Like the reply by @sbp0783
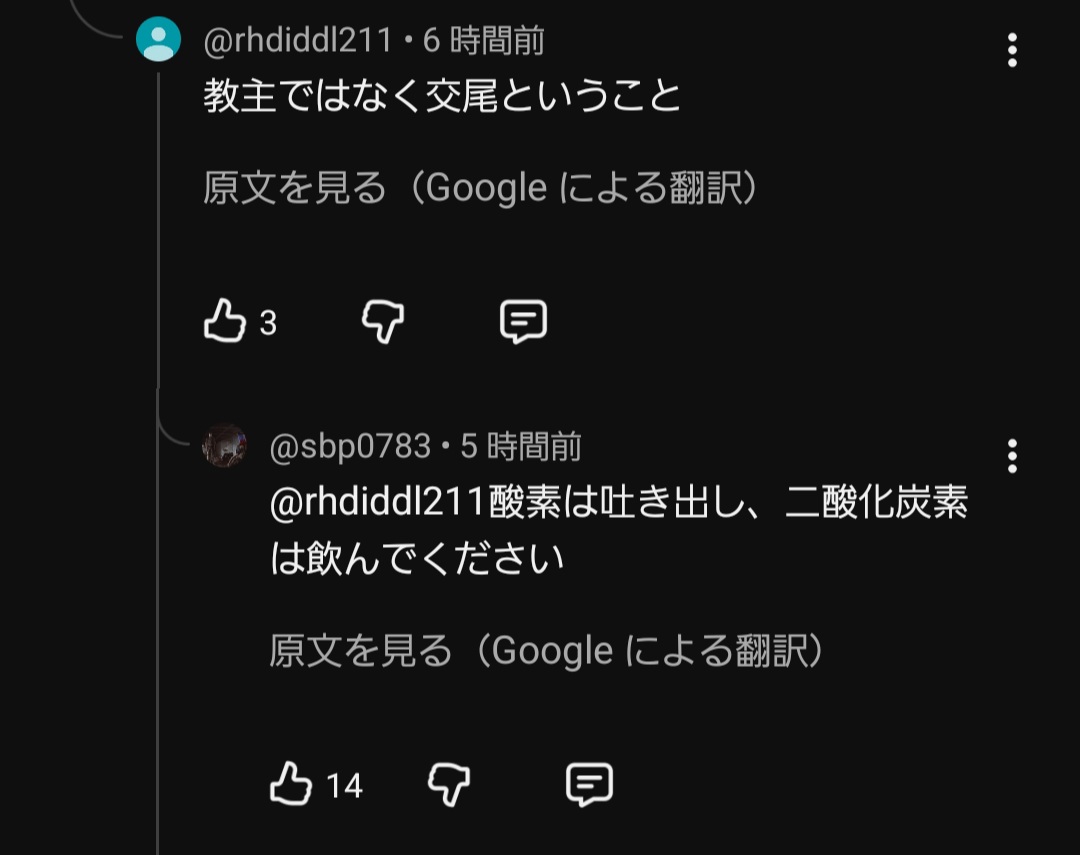The height and width of the screenshot is (855, 1080). (291, 784)
